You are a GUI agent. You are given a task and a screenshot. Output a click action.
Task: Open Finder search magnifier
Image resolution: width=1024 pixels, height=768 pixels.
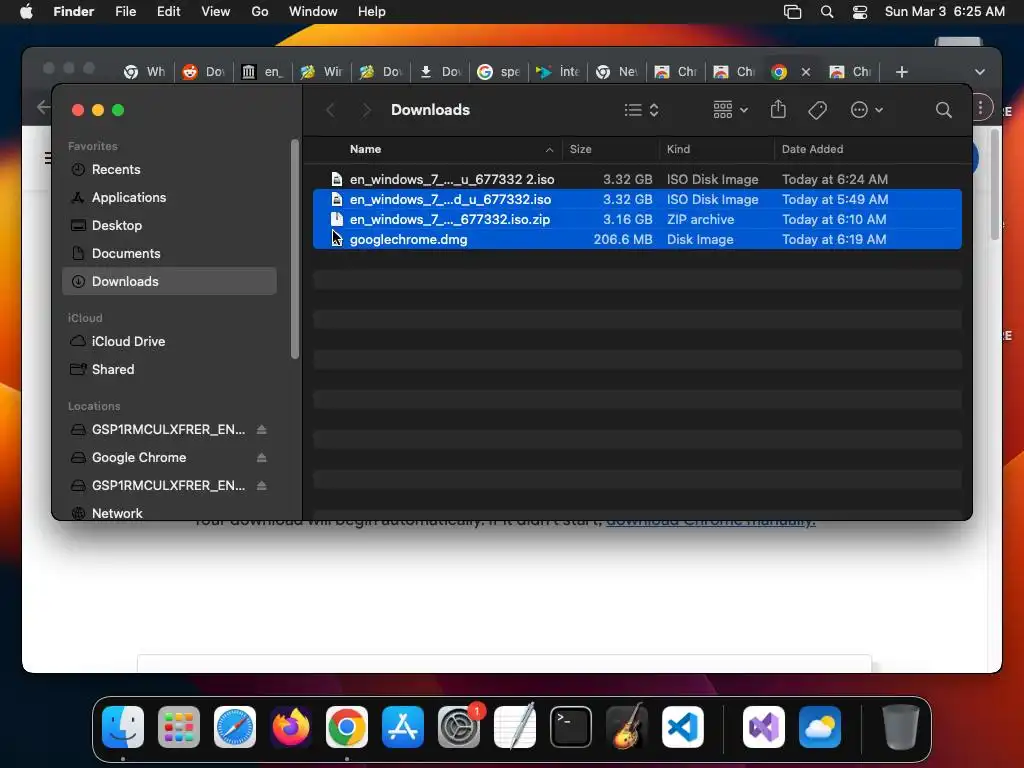coord(944,110)
